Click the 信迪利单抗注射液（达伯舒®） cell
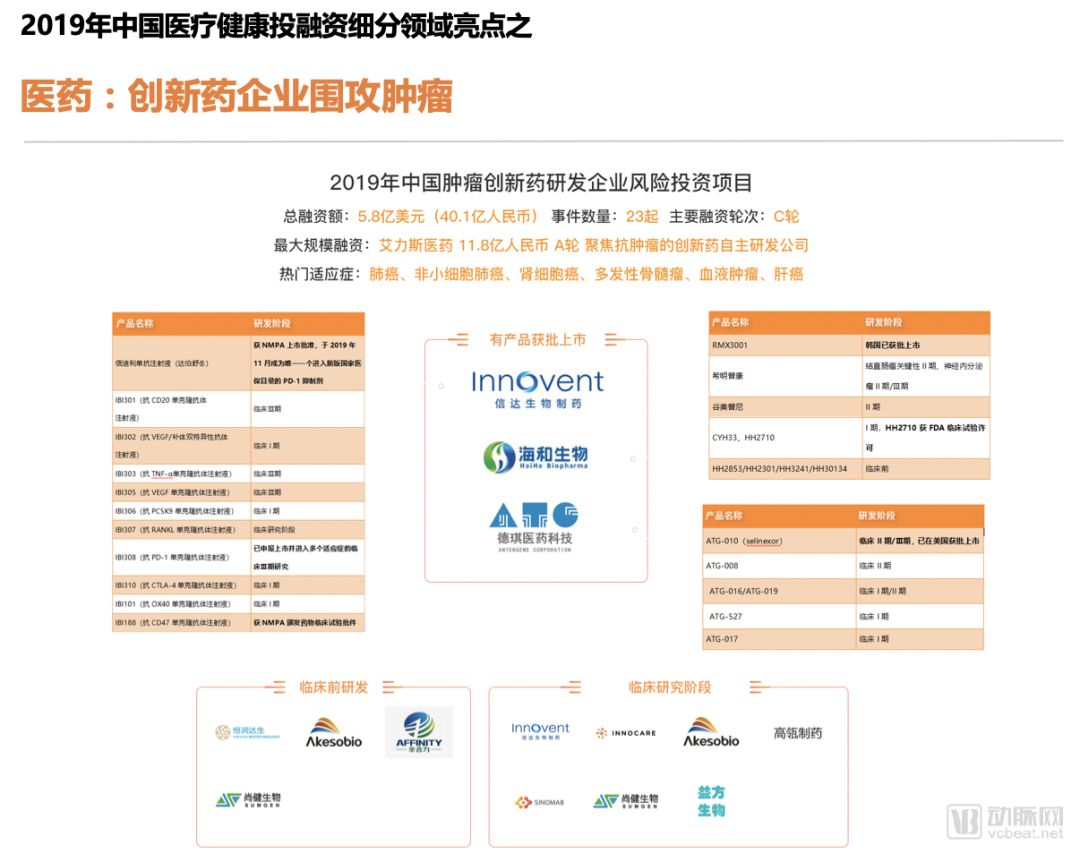This screenshot has width=1080, height=854. click(x=181, y=363)
